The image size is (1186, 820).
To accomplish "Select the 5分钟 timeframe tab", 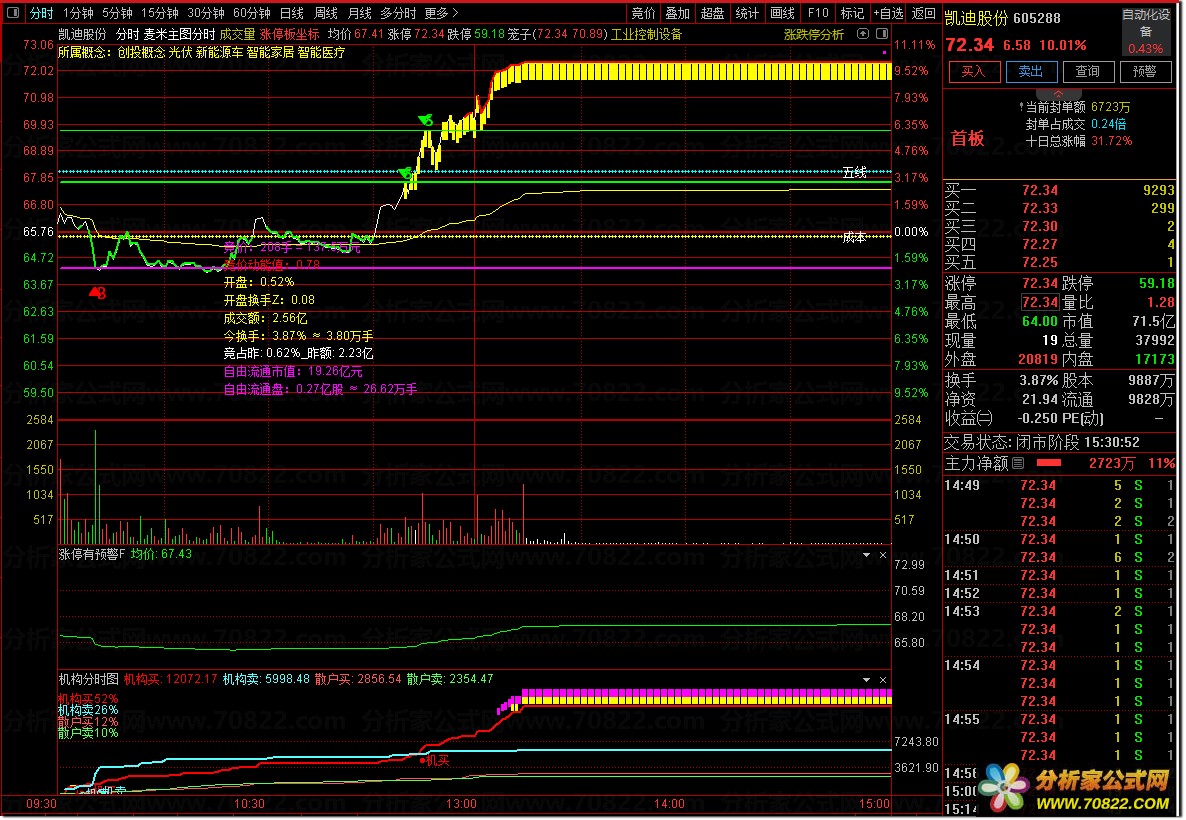I will tap(117, 13).
